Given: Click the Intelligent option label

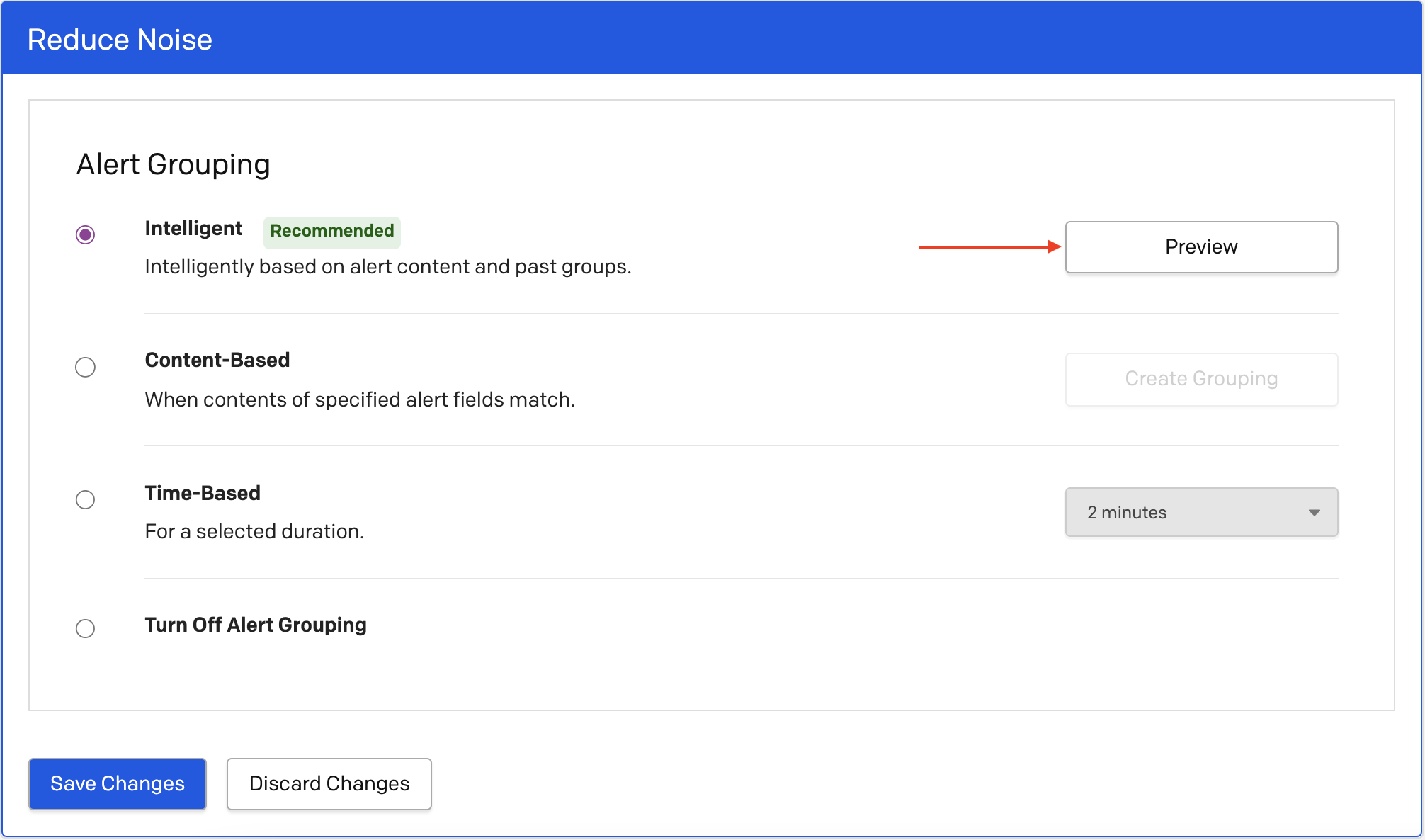Looking at the screenshot, I should tap(193, 229).
